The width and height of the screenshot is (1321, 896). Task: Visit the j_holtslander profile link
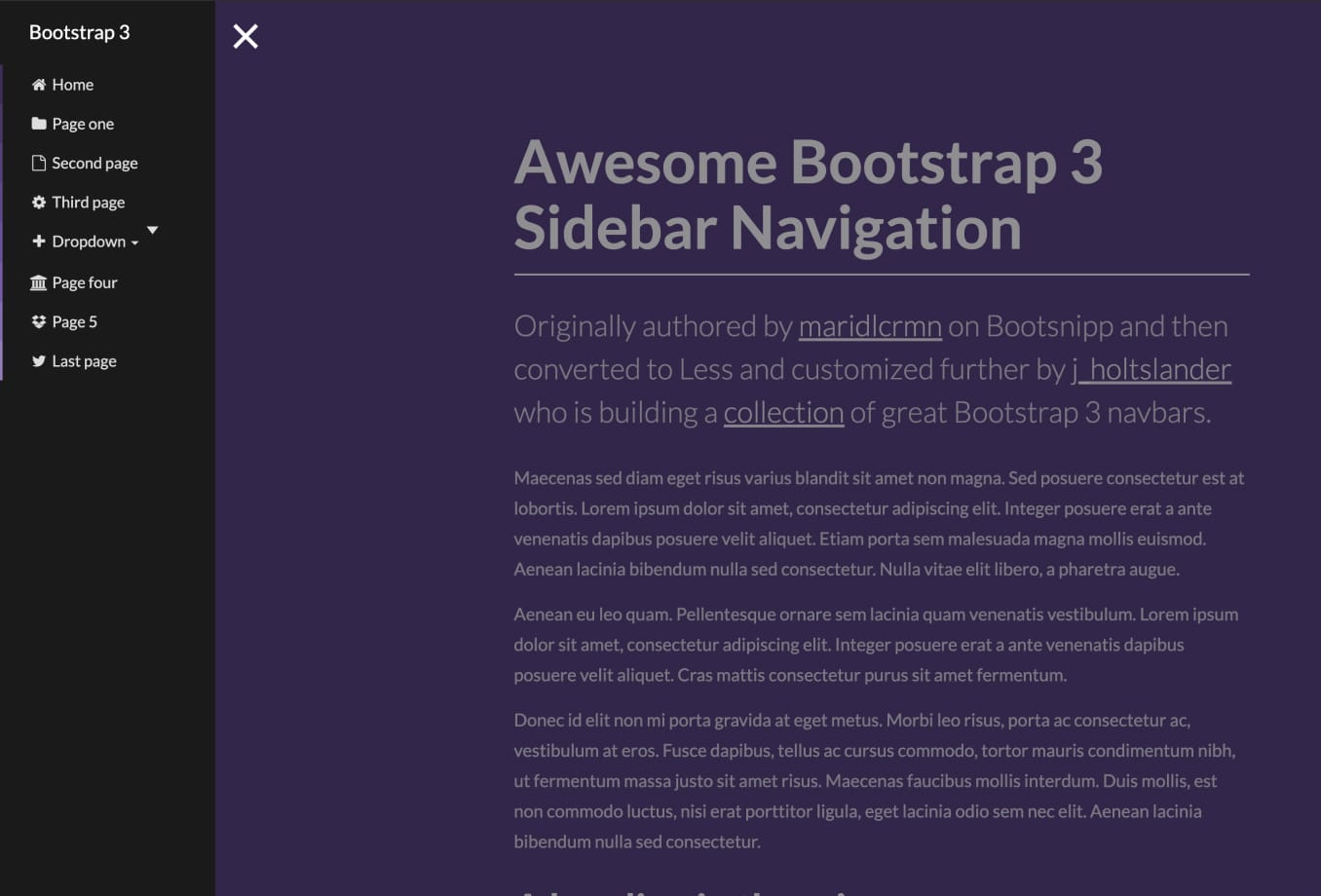(x=1152, y=369)
